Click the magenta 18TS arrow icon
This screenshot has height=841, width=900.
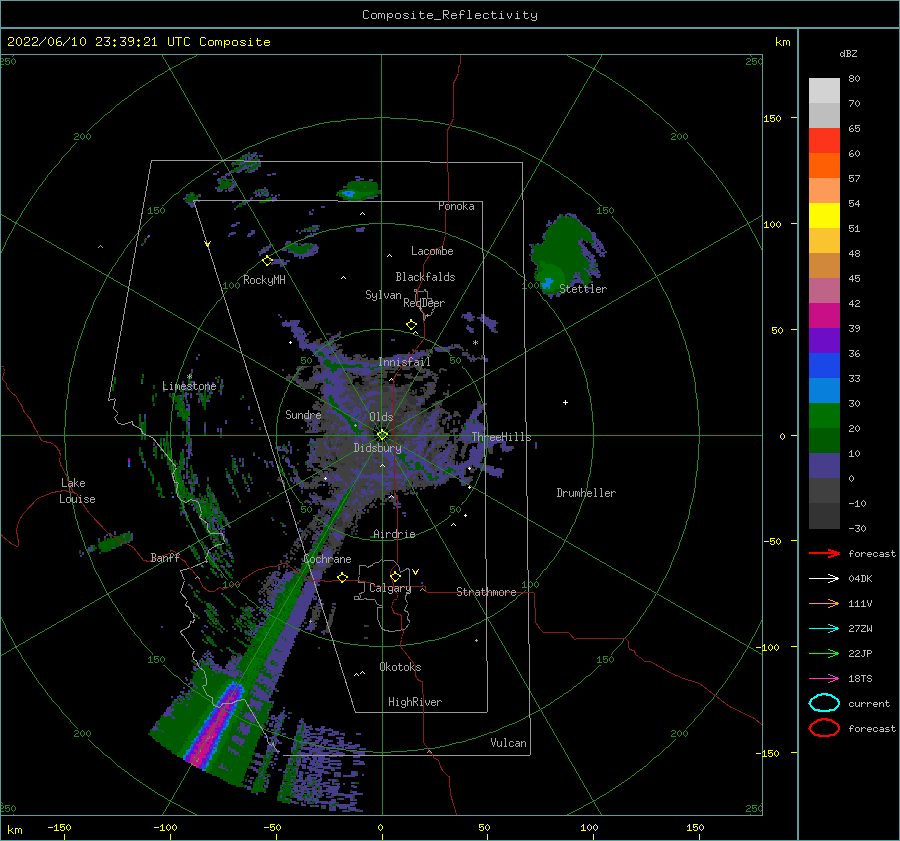[x=824, y=679]
